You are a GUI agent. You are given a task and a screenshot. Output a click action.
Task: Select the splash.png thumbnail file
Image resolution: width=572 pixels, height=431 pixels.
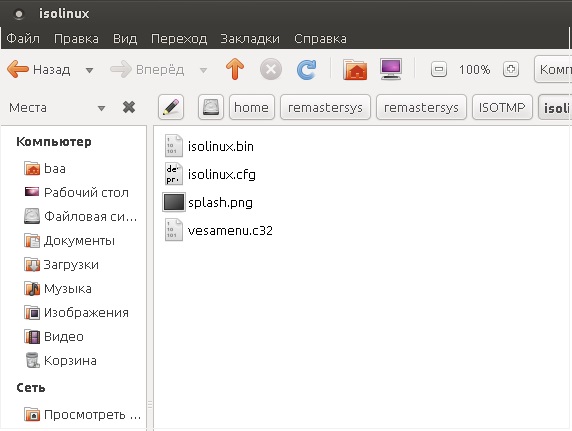[208, 202]
